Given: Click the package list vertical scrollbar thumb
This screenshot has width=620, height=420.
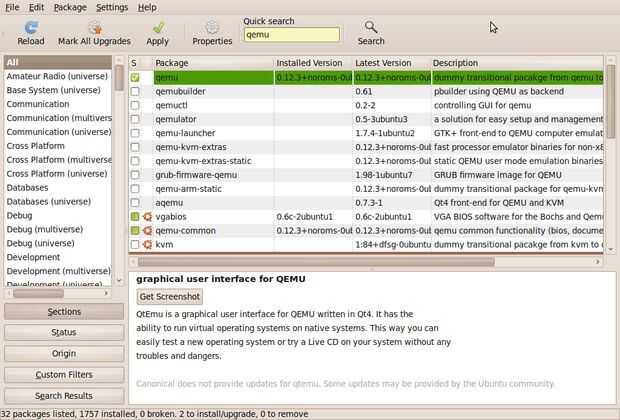Looking at the screenshot, I should tap(611, 101).
